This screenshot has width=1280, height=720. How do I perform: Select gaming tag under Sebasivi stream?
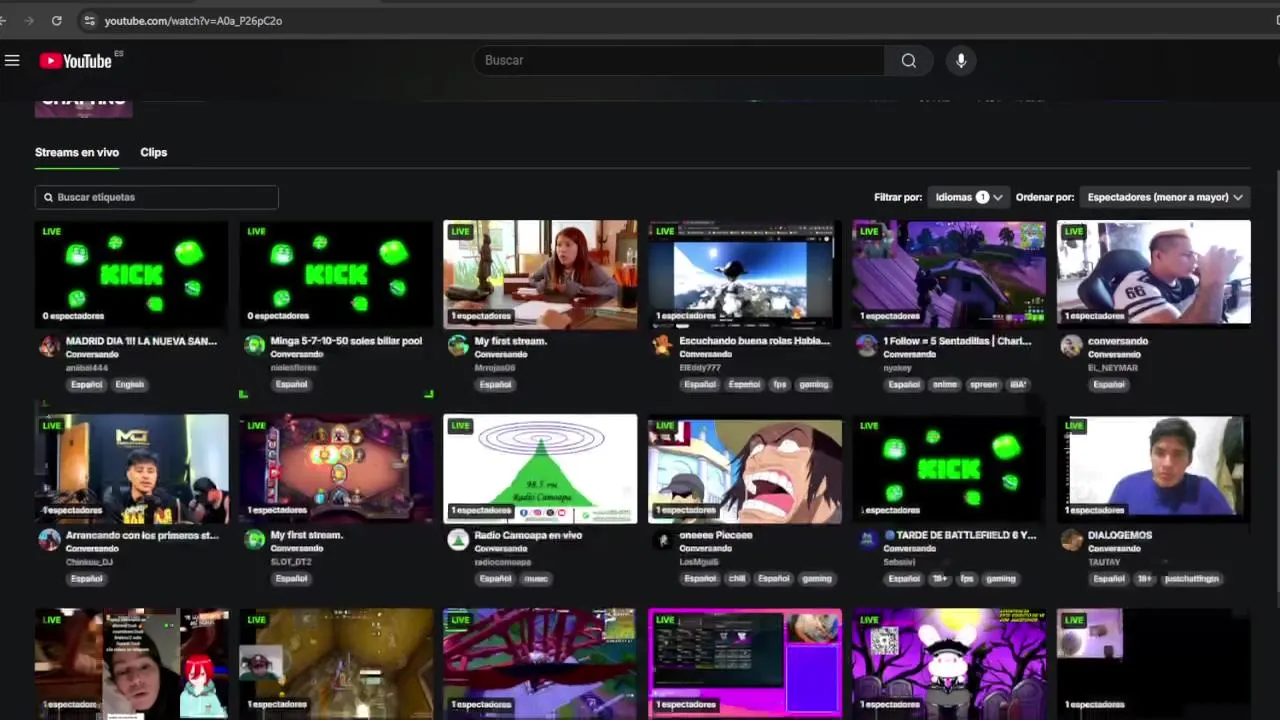(x=1000, y=578)
